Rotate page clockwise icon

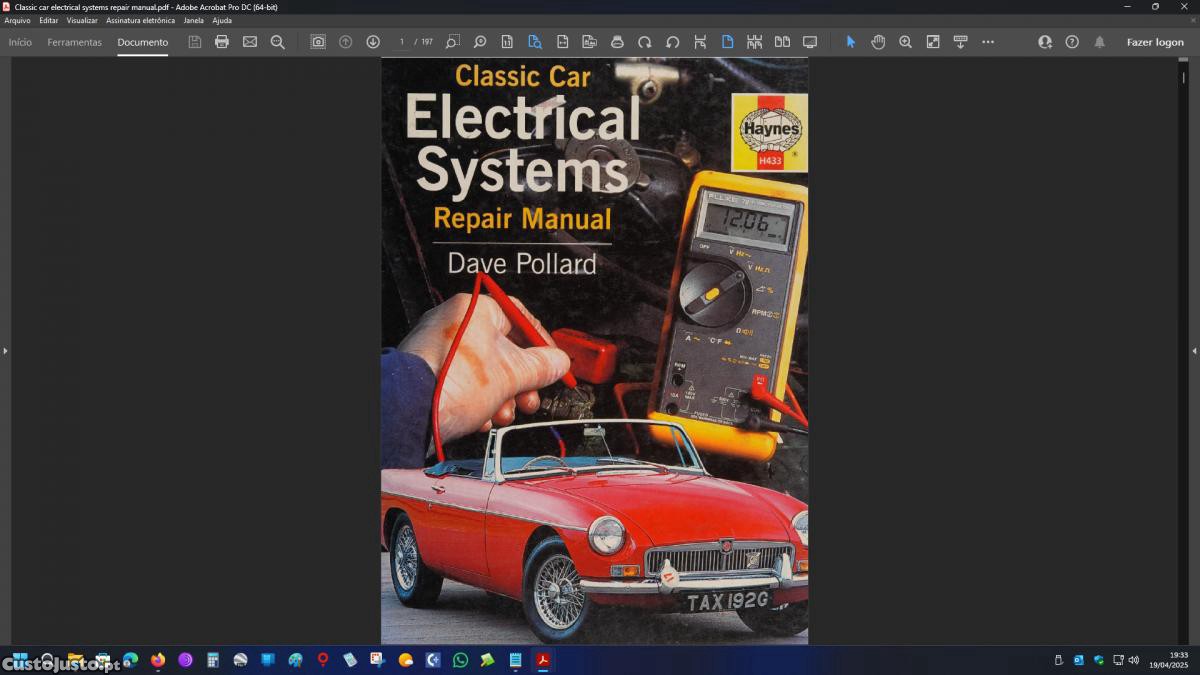pyautogui.click(x=645, y=42)
